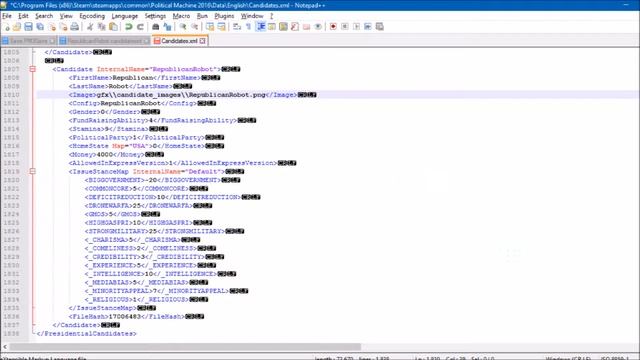
Task: Open the Settings menu
Action: pyautogui.click(x=155, y=16)
